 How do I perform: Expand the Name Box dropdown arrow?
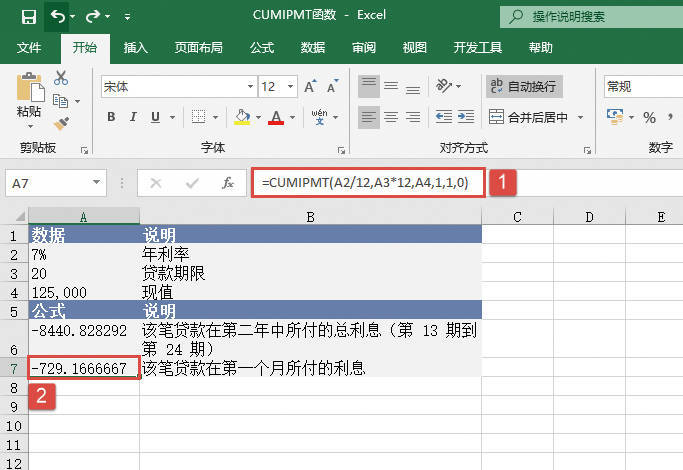click(x=97, y=183)
